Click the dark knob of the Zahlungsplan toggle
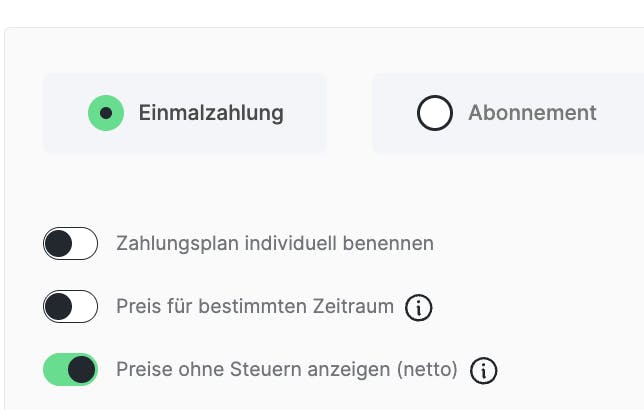This screenshot has height=410, width=644. tap(59, 243)
